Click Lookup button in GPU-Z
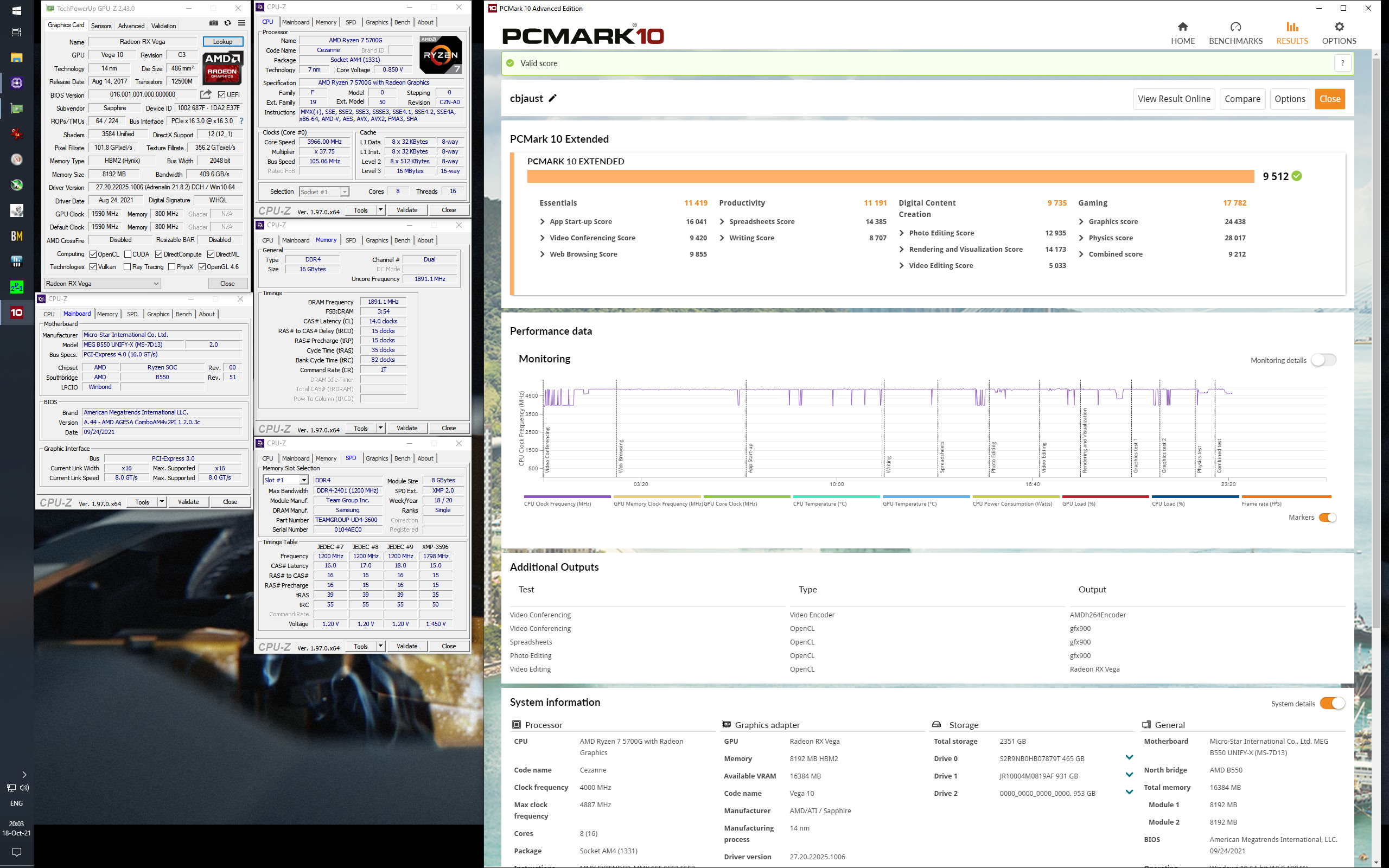Screen dimensions: 1389x868 pyautogui.click(x=222, y=41)
